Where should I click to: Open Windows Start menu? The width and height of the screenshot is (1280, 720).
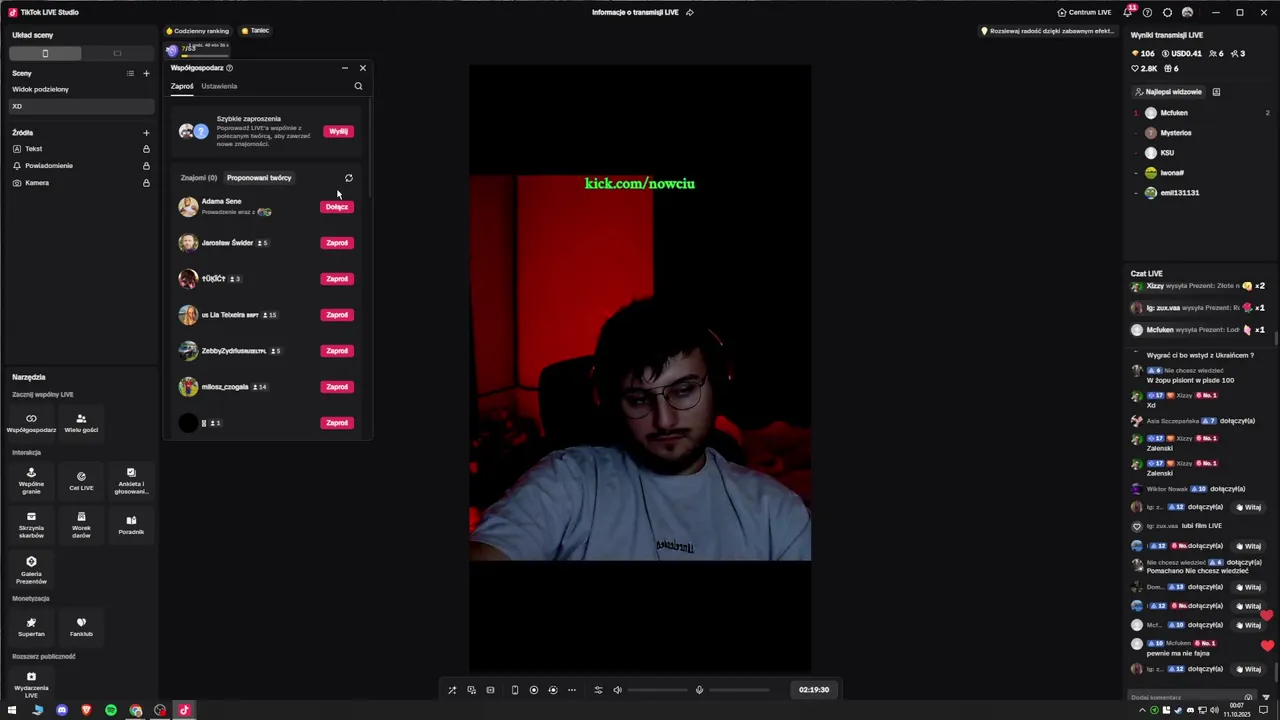click(12, 710)
